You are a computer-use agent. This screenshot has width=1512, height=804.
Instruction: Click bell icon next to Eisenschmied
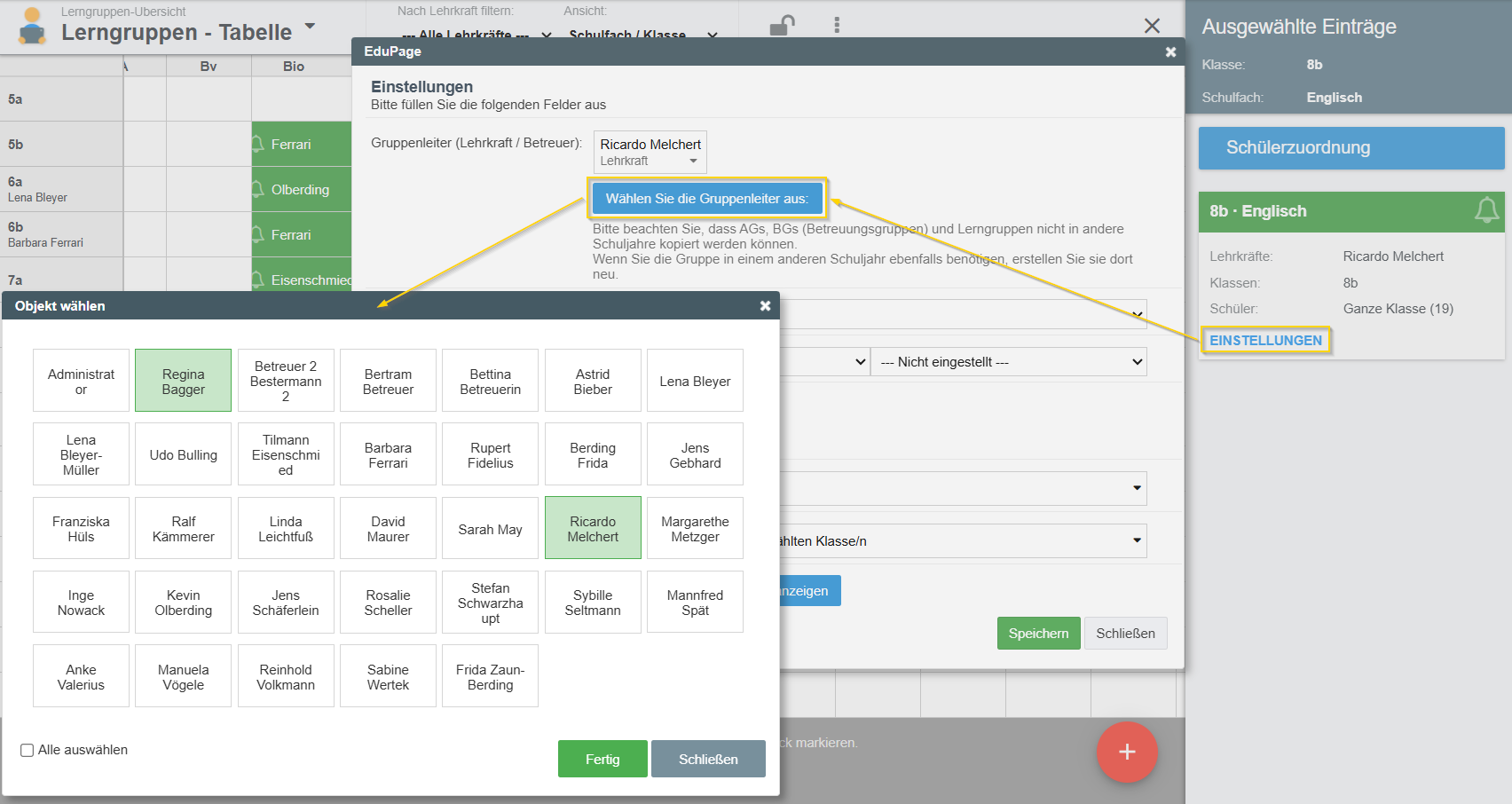pyautogui.click(x=258, y=280)
